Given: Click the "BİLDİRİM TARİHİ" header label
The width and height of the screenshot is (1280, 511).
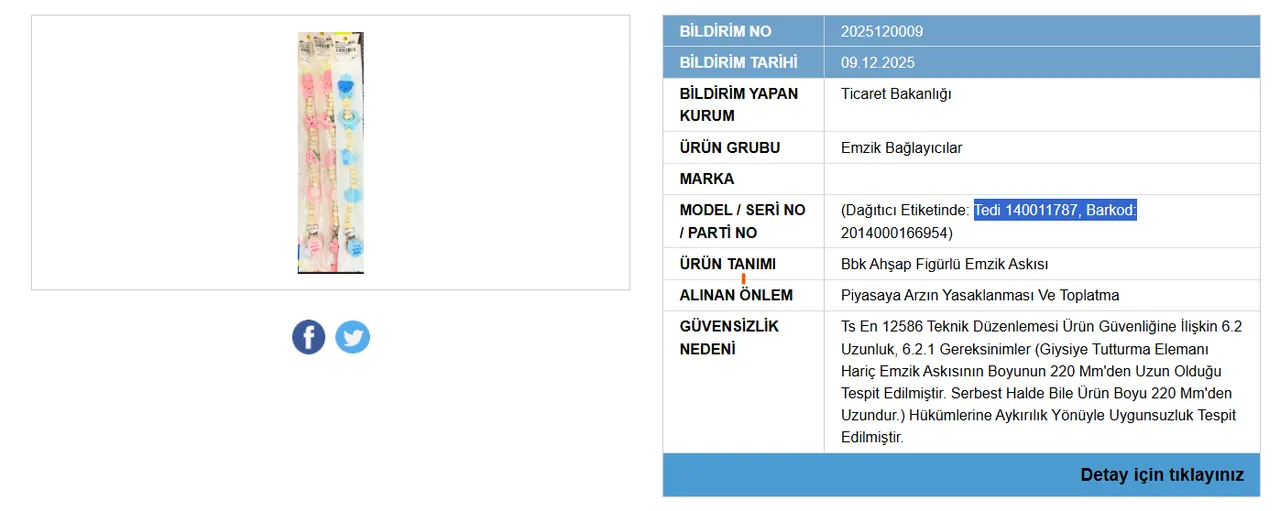Looking at the screenshot, I should point(738,63).
